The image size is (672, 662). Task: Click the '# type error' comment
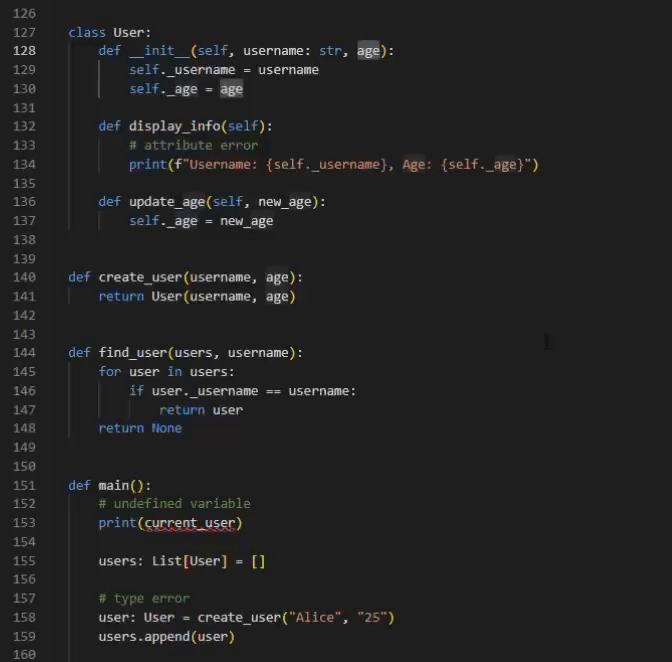pos(144,599)
